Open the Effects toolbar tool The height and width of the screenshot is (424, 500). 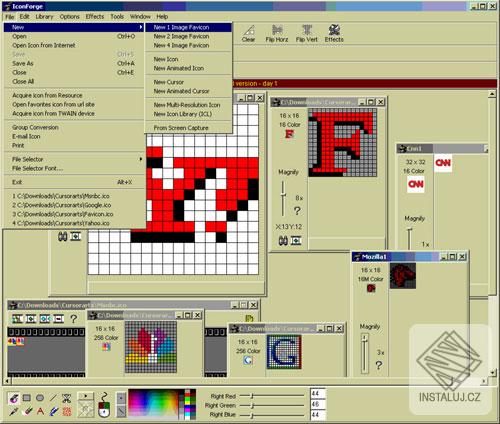point(334,34)
